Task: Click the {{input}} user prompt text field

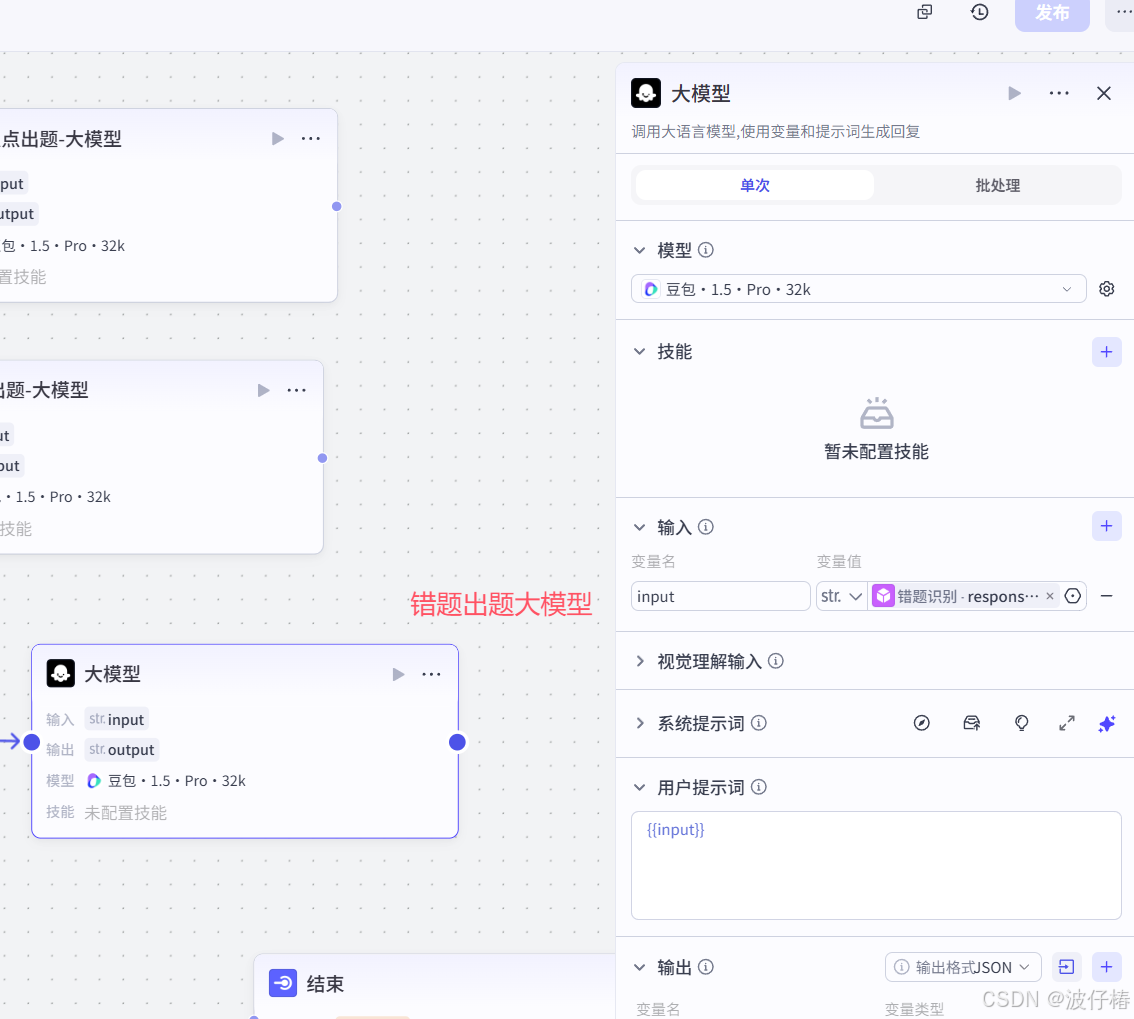Action: pyautogui.click(x=876, y=860)
